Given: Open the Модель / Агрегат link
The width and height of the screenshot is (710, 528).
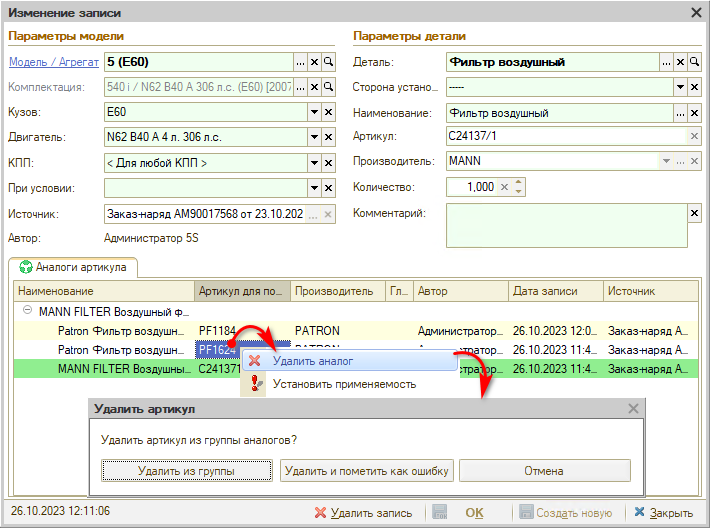Looking at the screenshot, I should click(54, 62).
